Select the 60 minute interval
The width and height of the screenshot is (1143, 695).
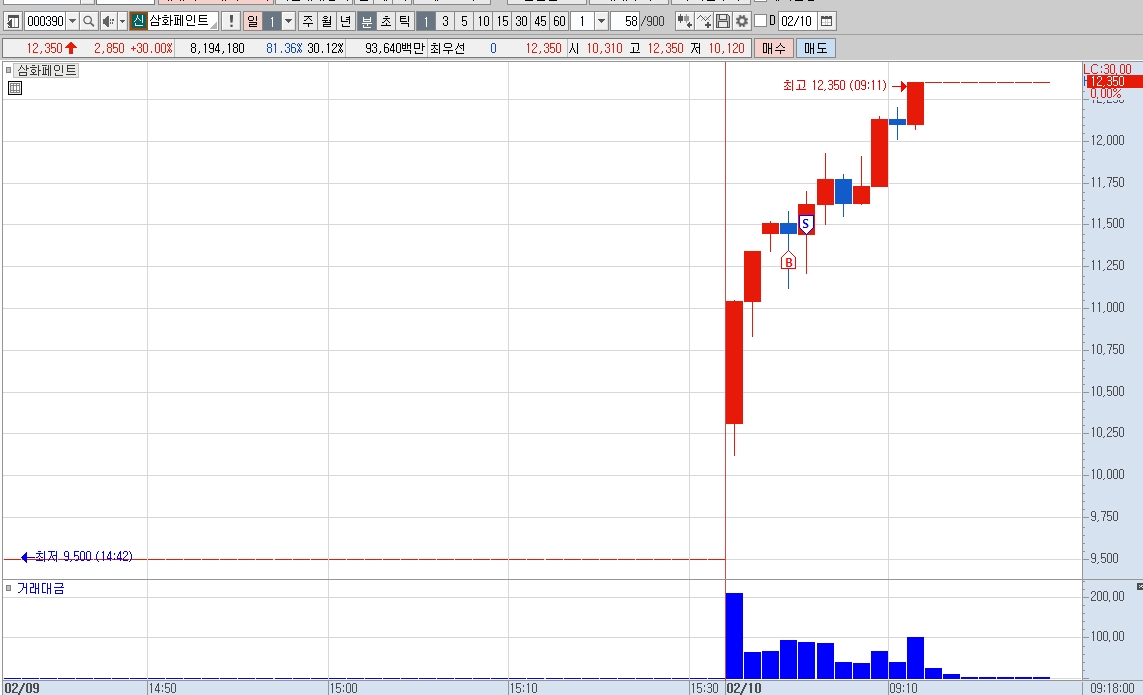click(x=559, y=21)
